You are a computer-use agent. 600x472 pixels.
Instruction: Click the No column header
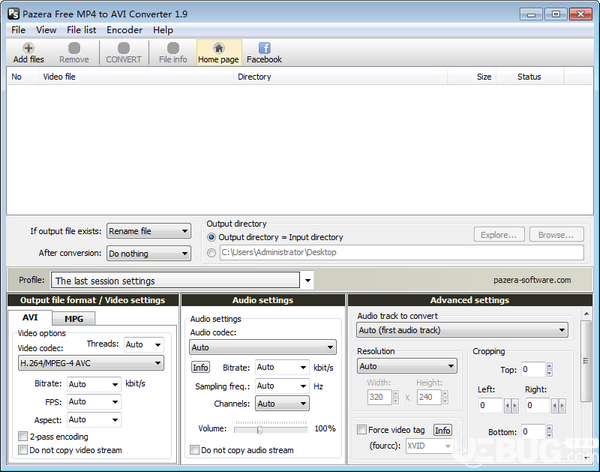click(x=23, y=77)
